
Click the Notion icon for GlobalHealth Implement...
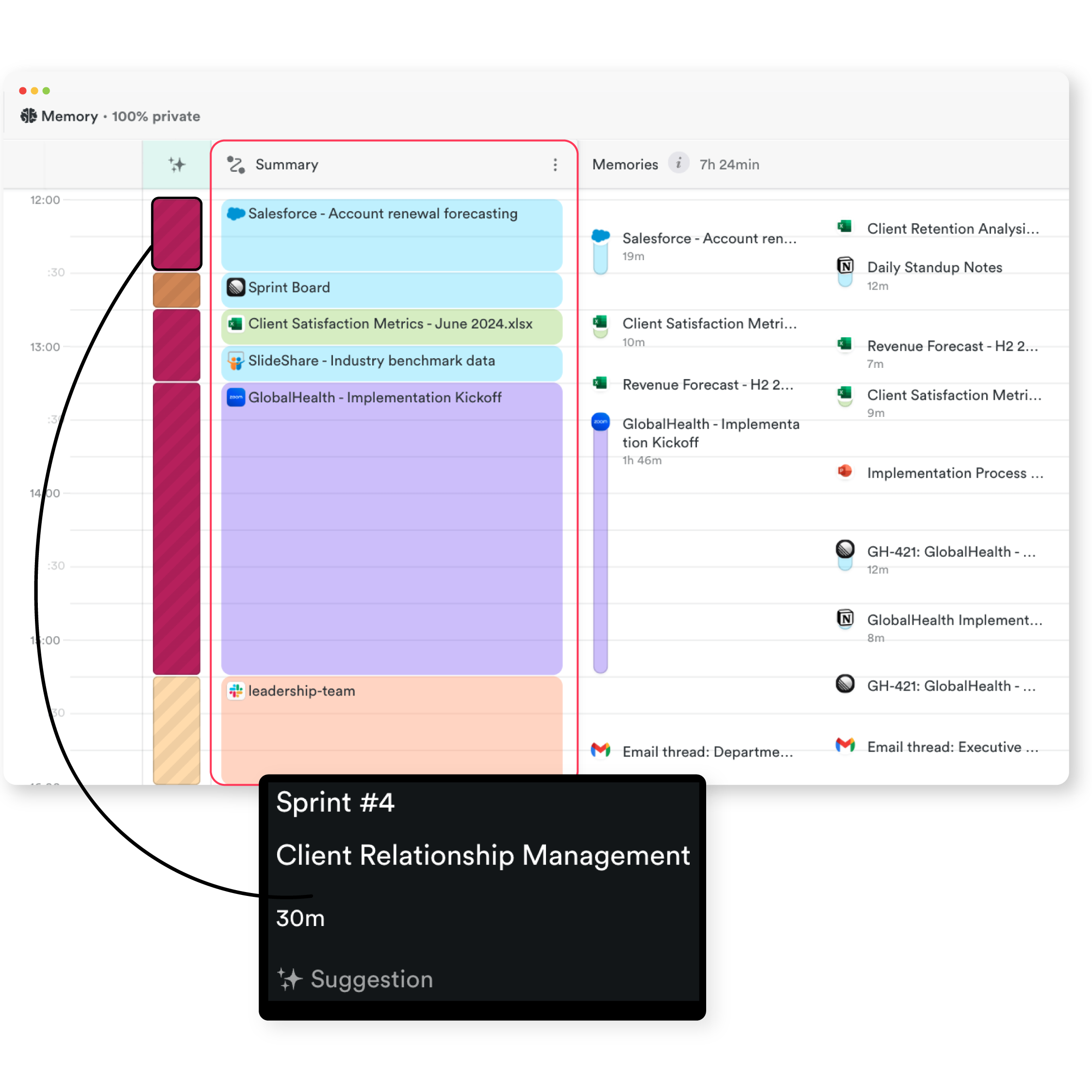click(844, 618)
